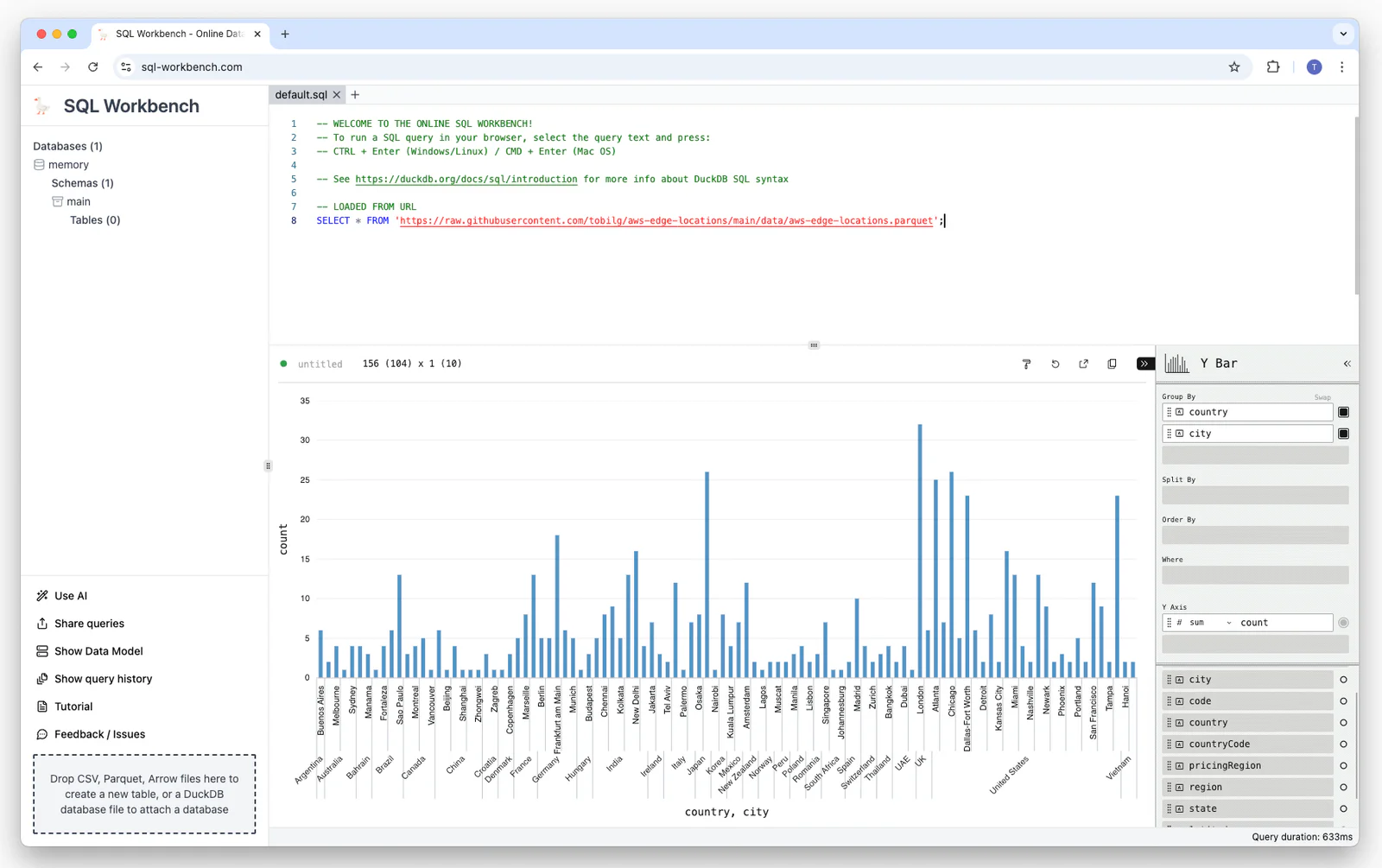Click the Tables (0) tree entry

tap(95, 220)
